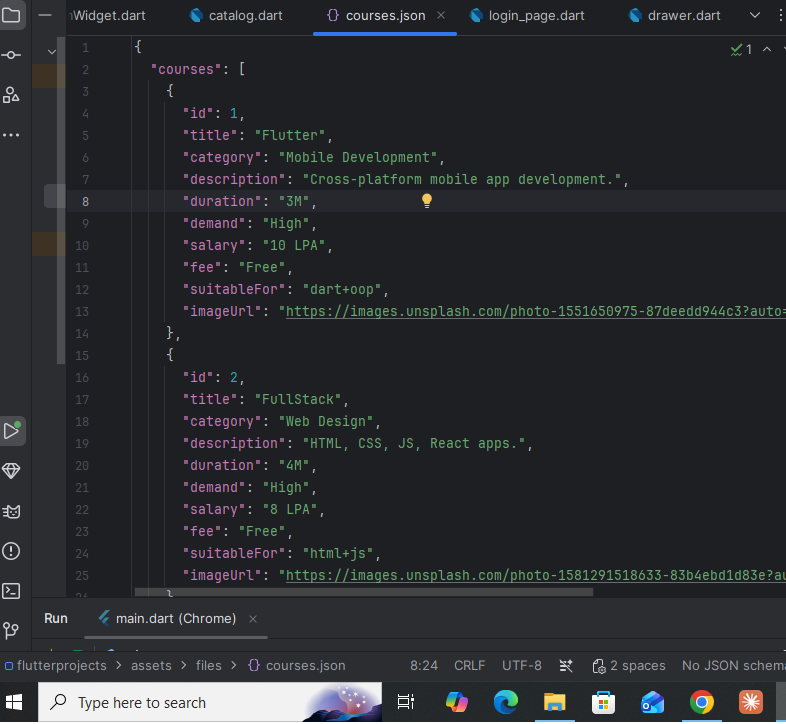786x724 pixels.
Task: Click the "dart+oop" suitableFor value
Action: click(x=342, y=289)
